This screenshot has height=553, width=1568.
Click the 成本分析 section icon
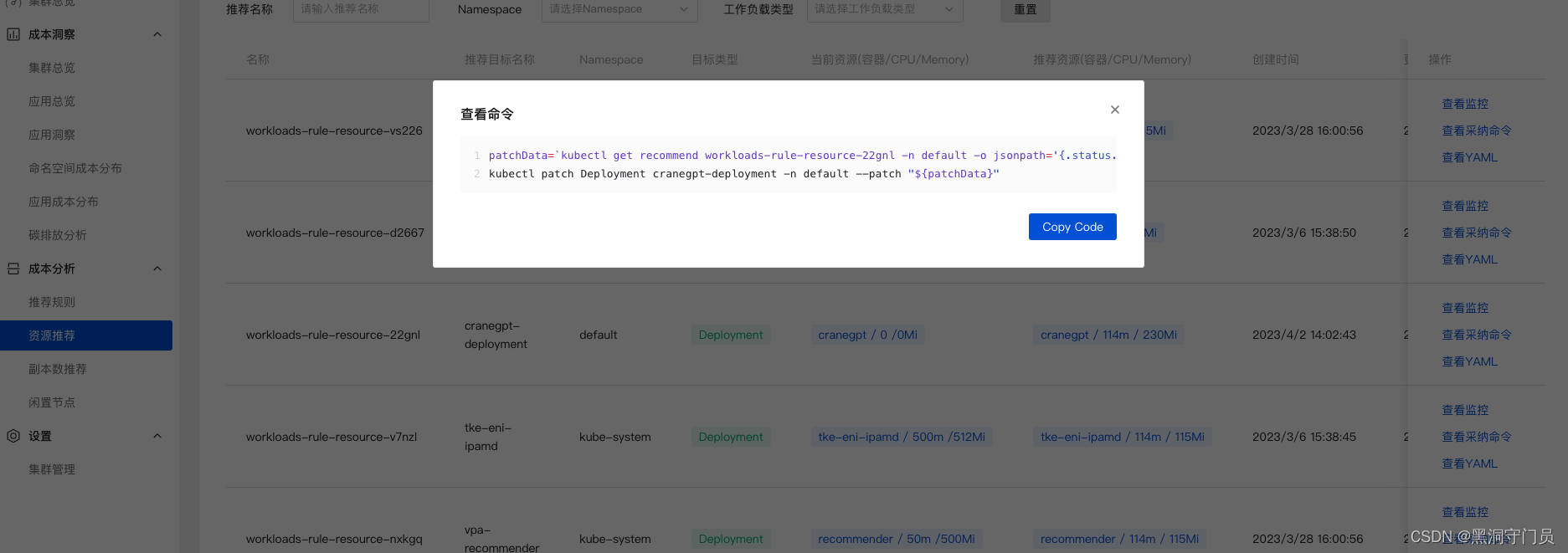13,269
